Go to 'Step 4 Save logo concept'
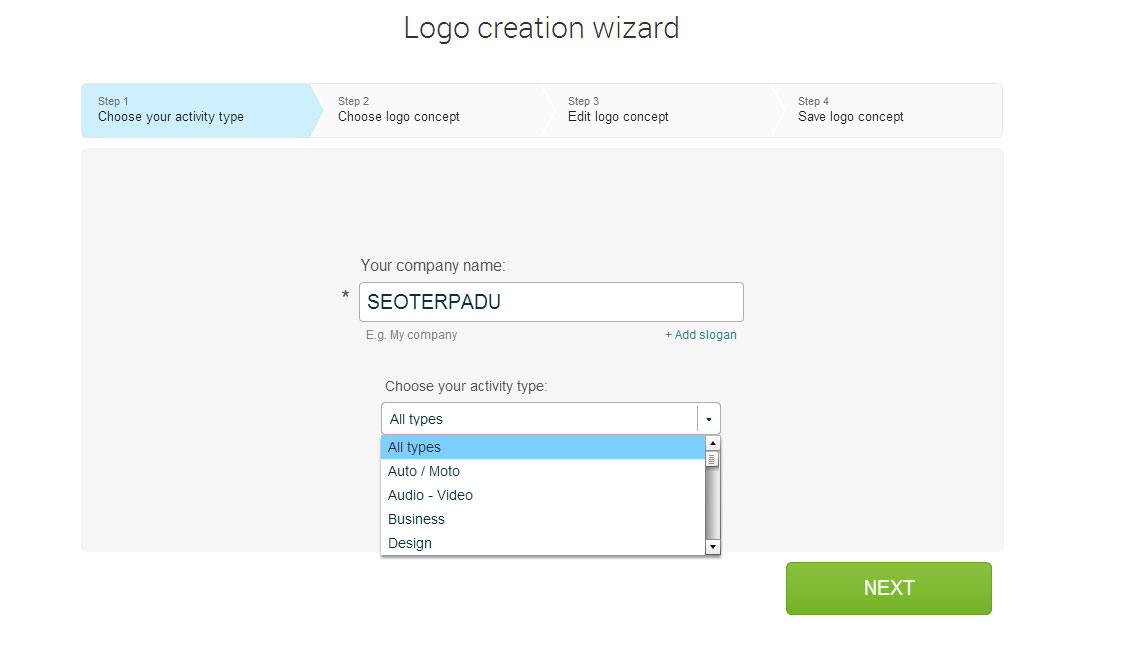Screen dimensions: 1133x646 850,110
